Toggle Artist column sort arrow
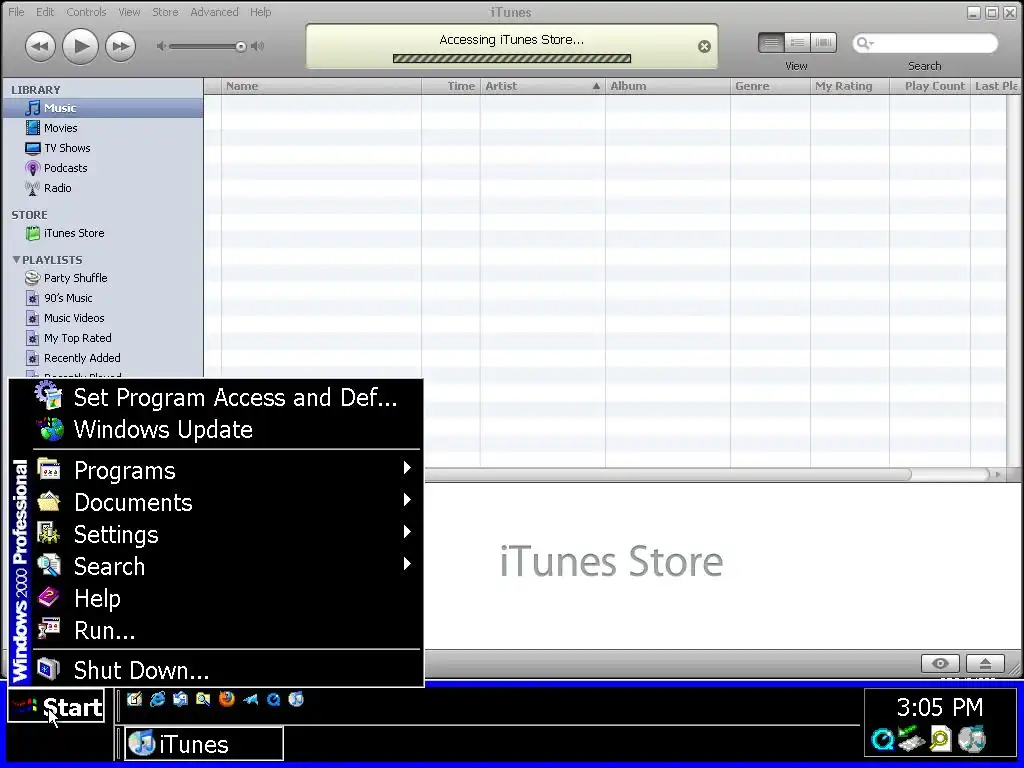The width and height of the screenshot is (1024, 768). click(596, 86)
